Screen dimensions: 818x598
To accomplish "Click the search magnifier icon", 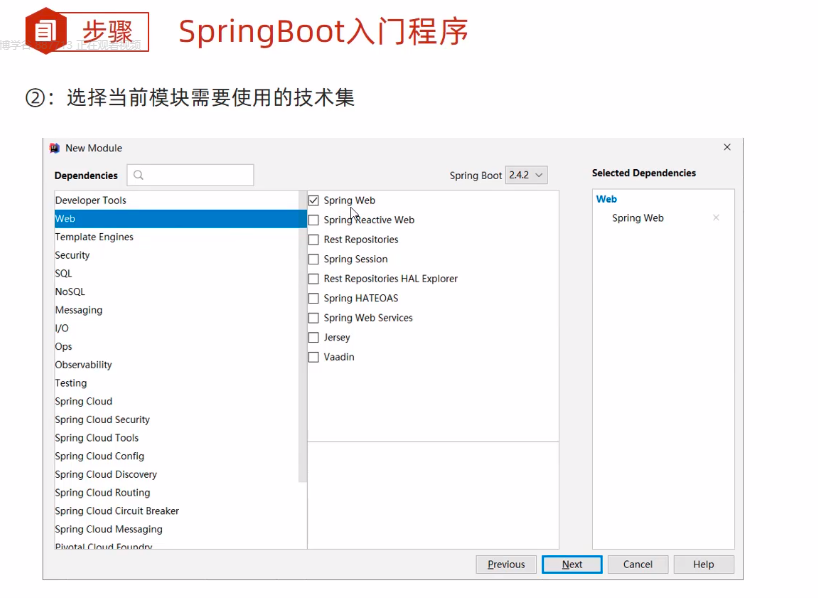I will pos(138,175).
